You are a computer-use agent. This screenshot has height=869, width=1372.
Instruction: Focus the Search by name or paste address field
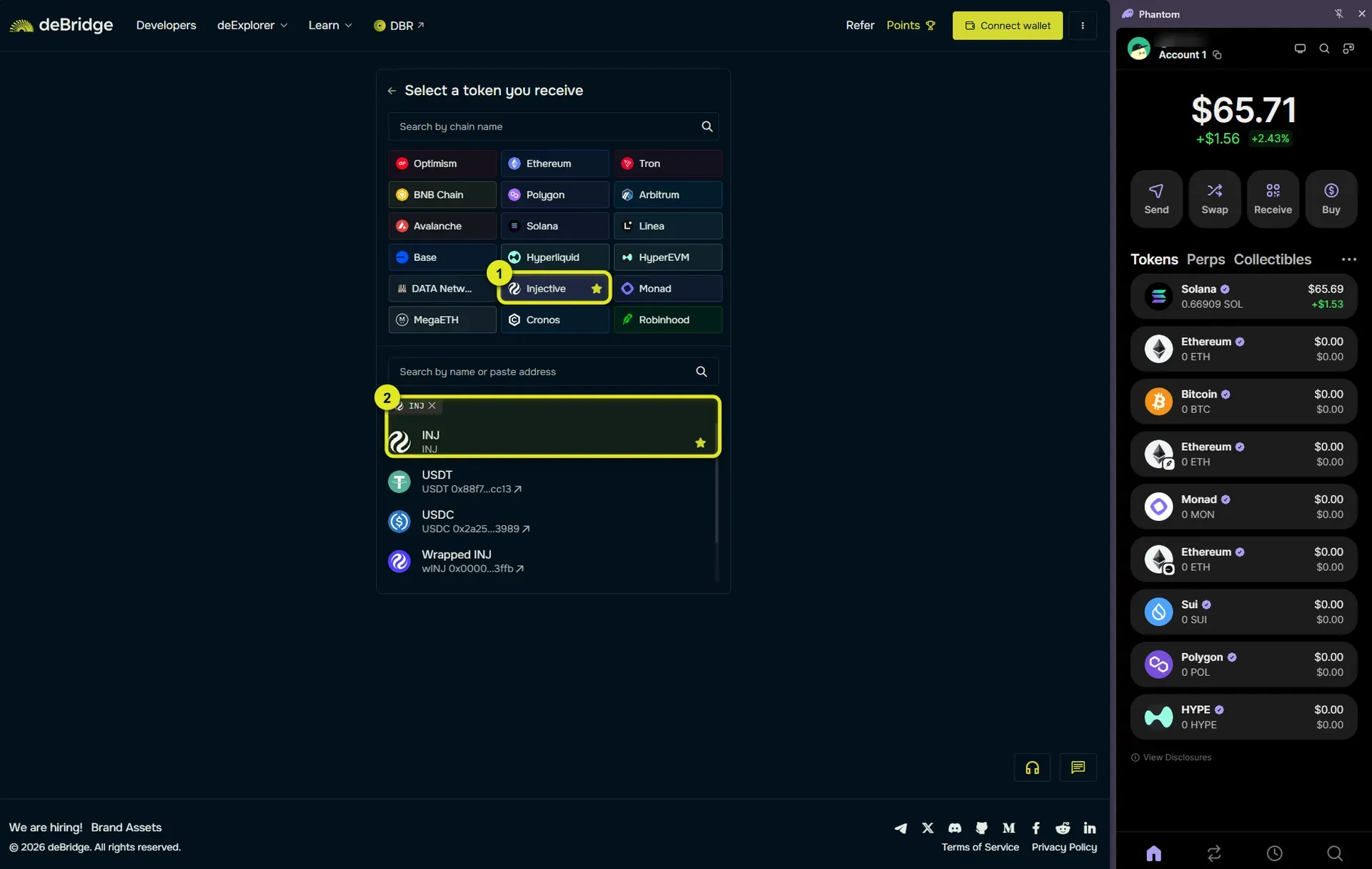point(553,372)
